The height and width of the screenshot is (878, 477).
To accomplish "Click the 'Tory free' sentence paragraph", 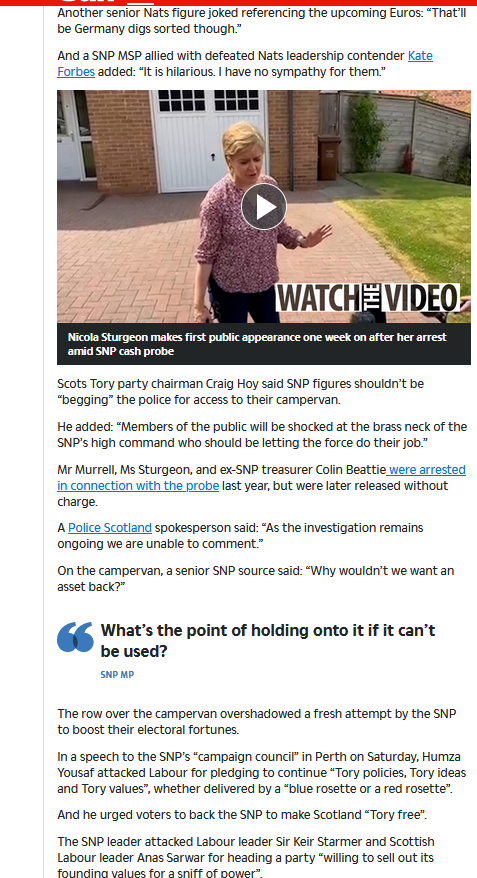I will 242,815.
